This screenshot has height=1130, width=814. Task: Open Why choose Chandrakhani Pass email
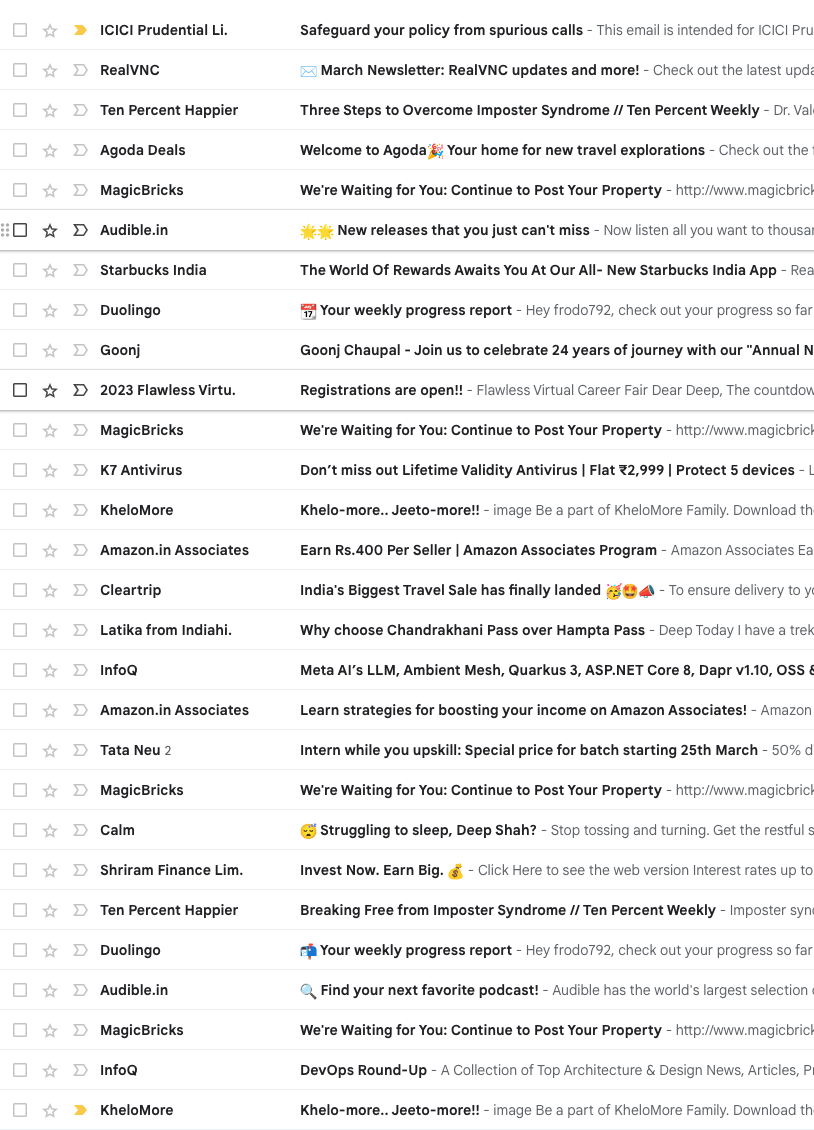[473, 630]
